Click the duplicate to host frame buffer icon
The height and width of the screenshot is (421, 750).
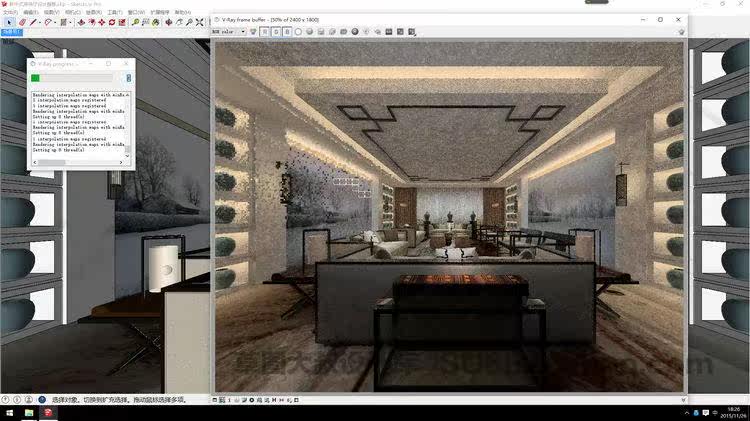[343, 32]
